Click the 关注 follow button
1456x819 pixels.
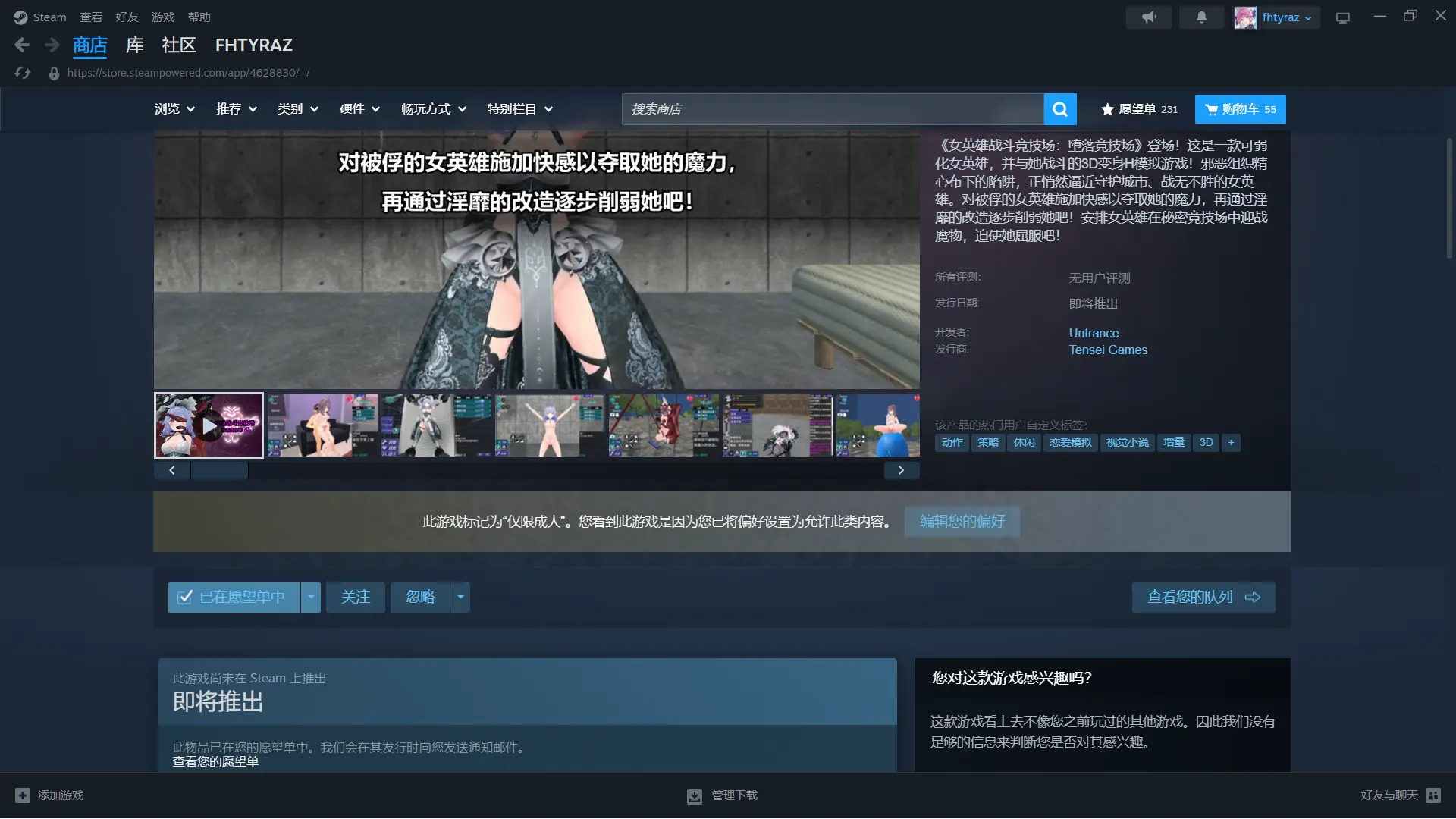click(x=356, y=598)
